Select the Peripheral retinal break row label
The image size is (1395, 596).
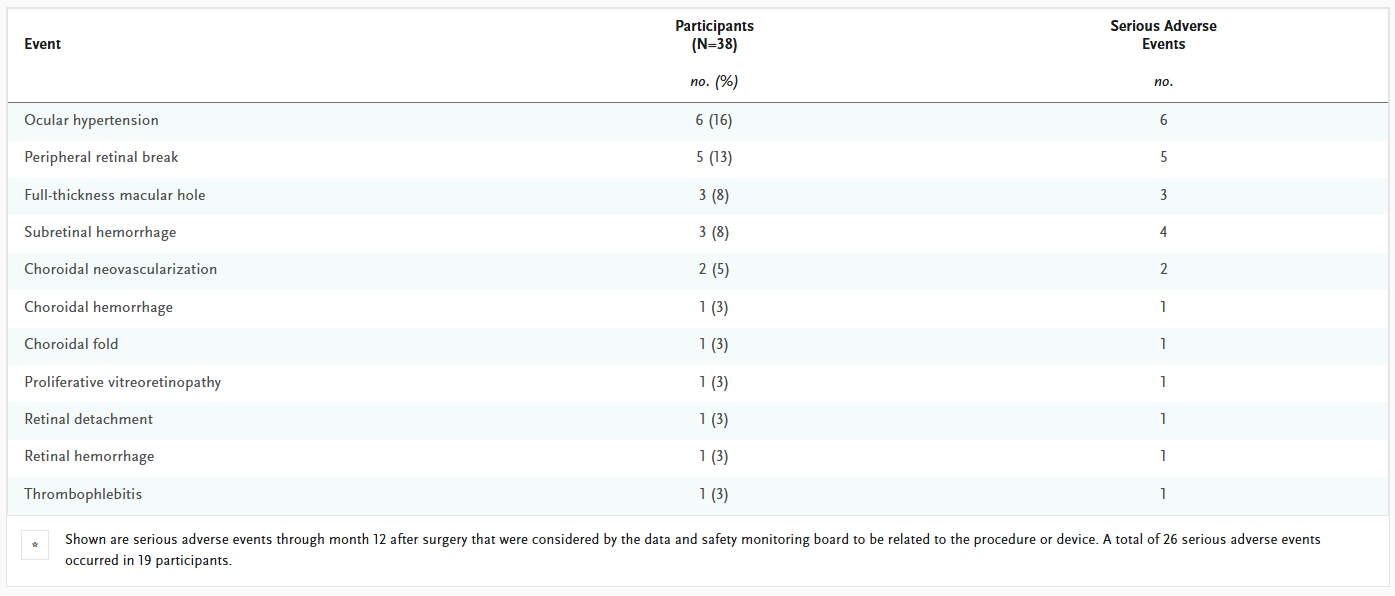coord(101,157)
